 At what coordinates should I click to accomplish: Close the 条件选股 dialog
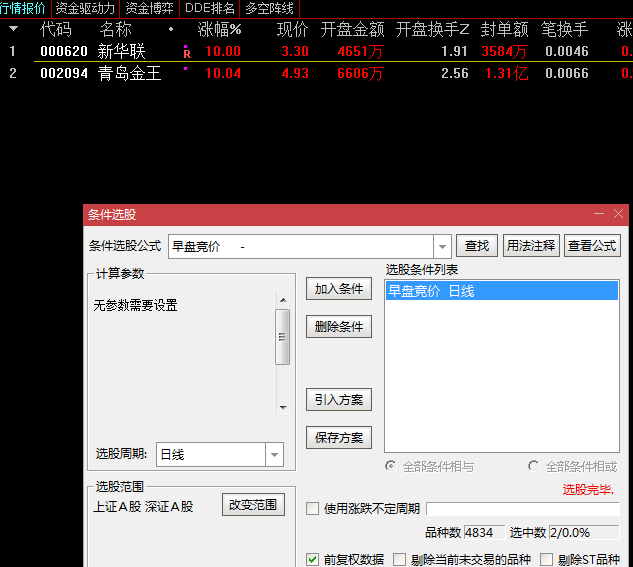click(618, 214)
